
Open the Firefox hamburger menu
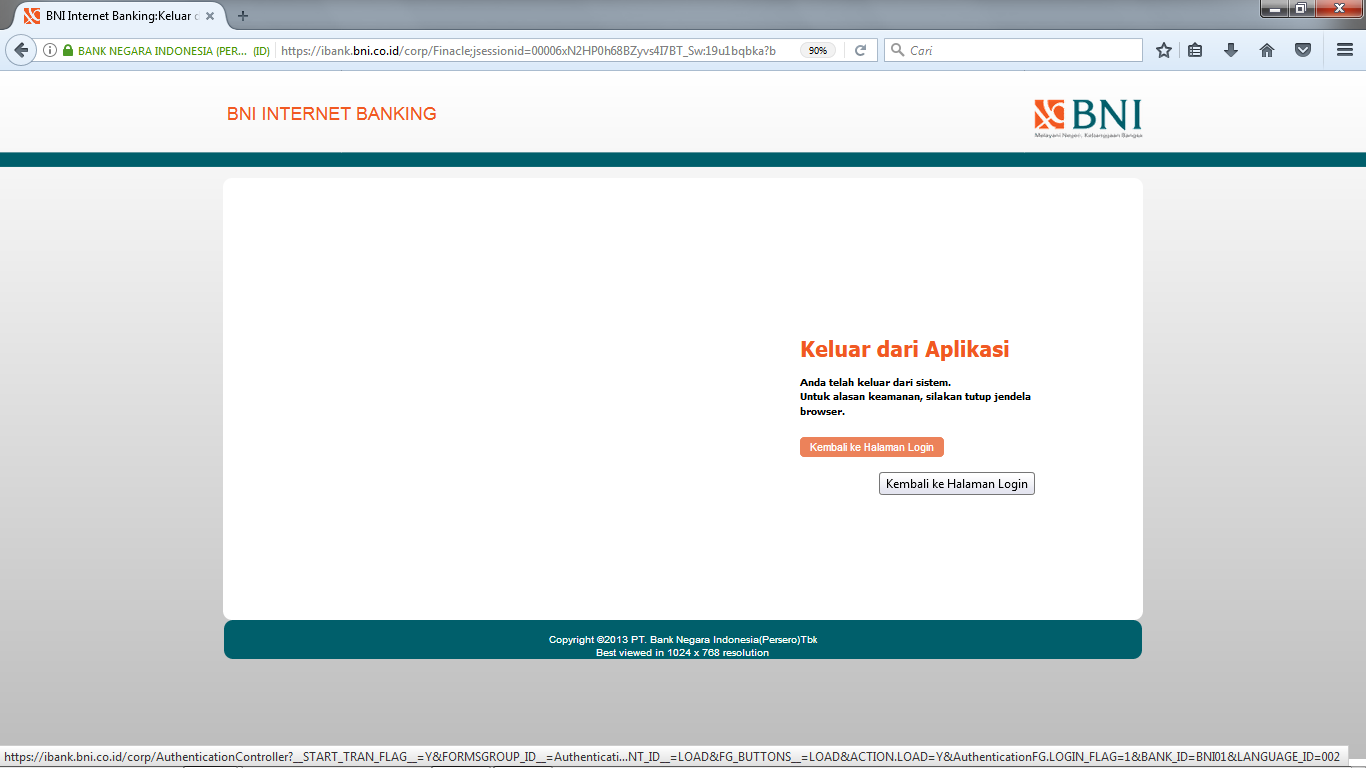[x=1345, y=50]
